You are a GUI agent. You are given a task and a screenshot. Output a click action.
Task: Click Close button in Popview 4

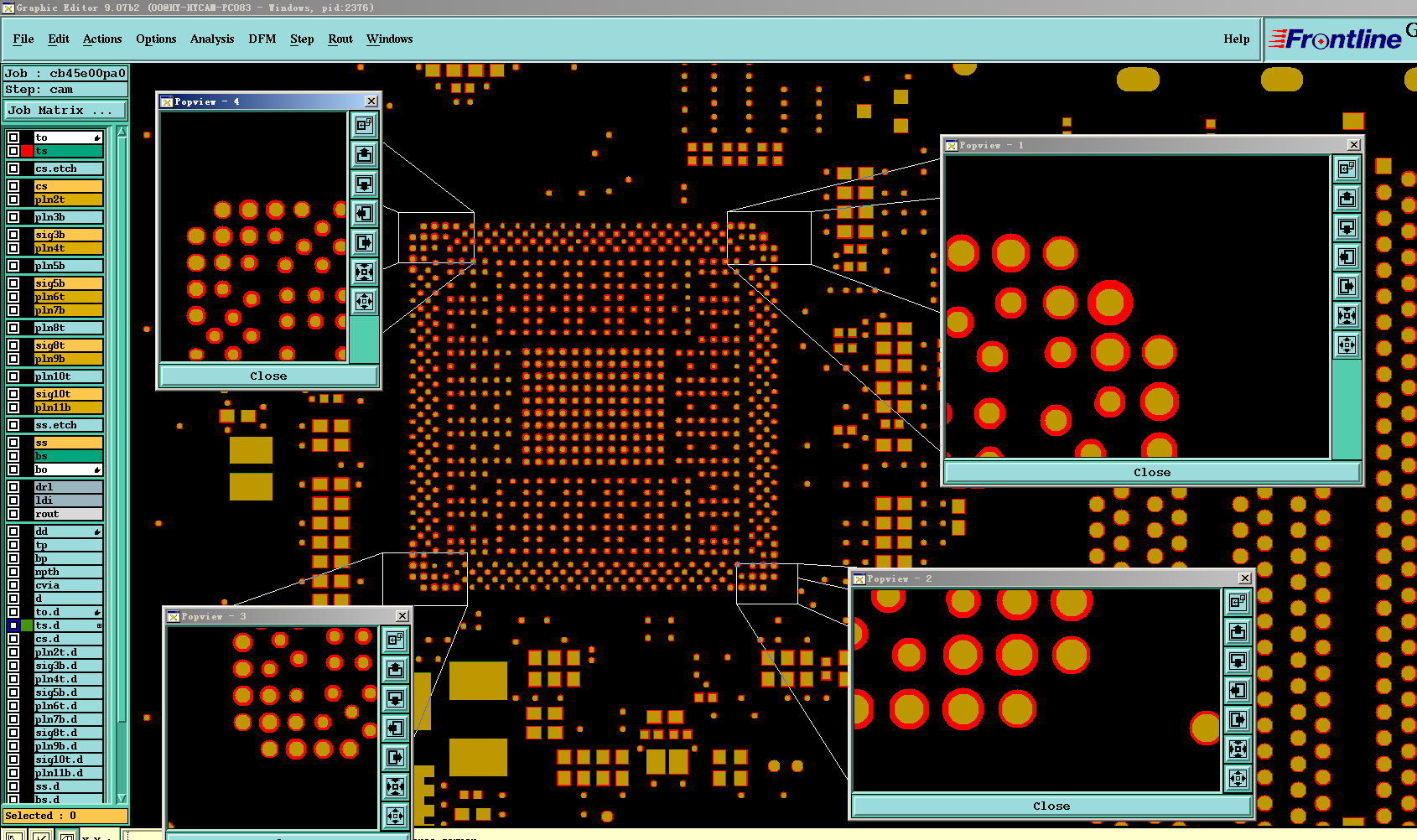pos(268,376)
